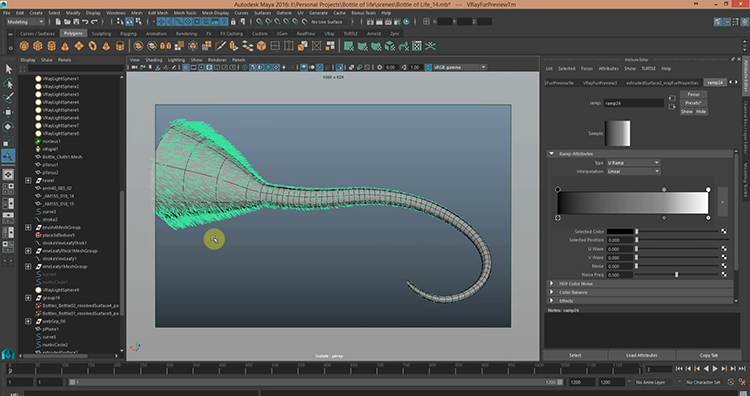750x396 pixels.
Task: Click the ramp gradient bar
Action: click(x=632, y=203)
